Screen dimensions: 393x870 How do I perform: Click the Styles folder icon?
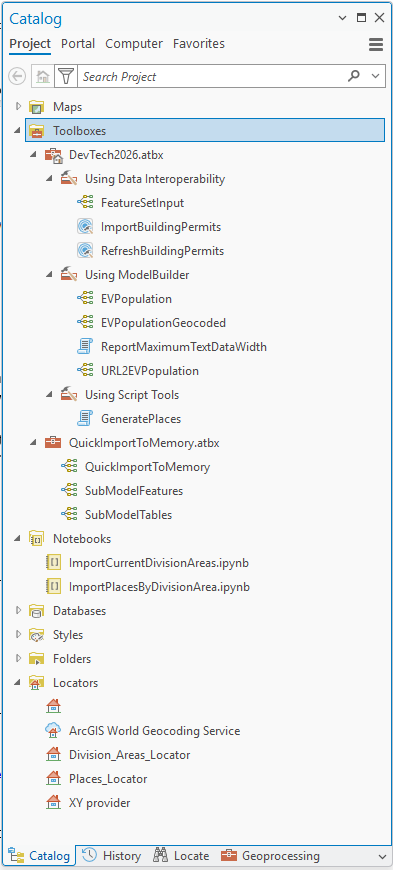pos(37,634)
